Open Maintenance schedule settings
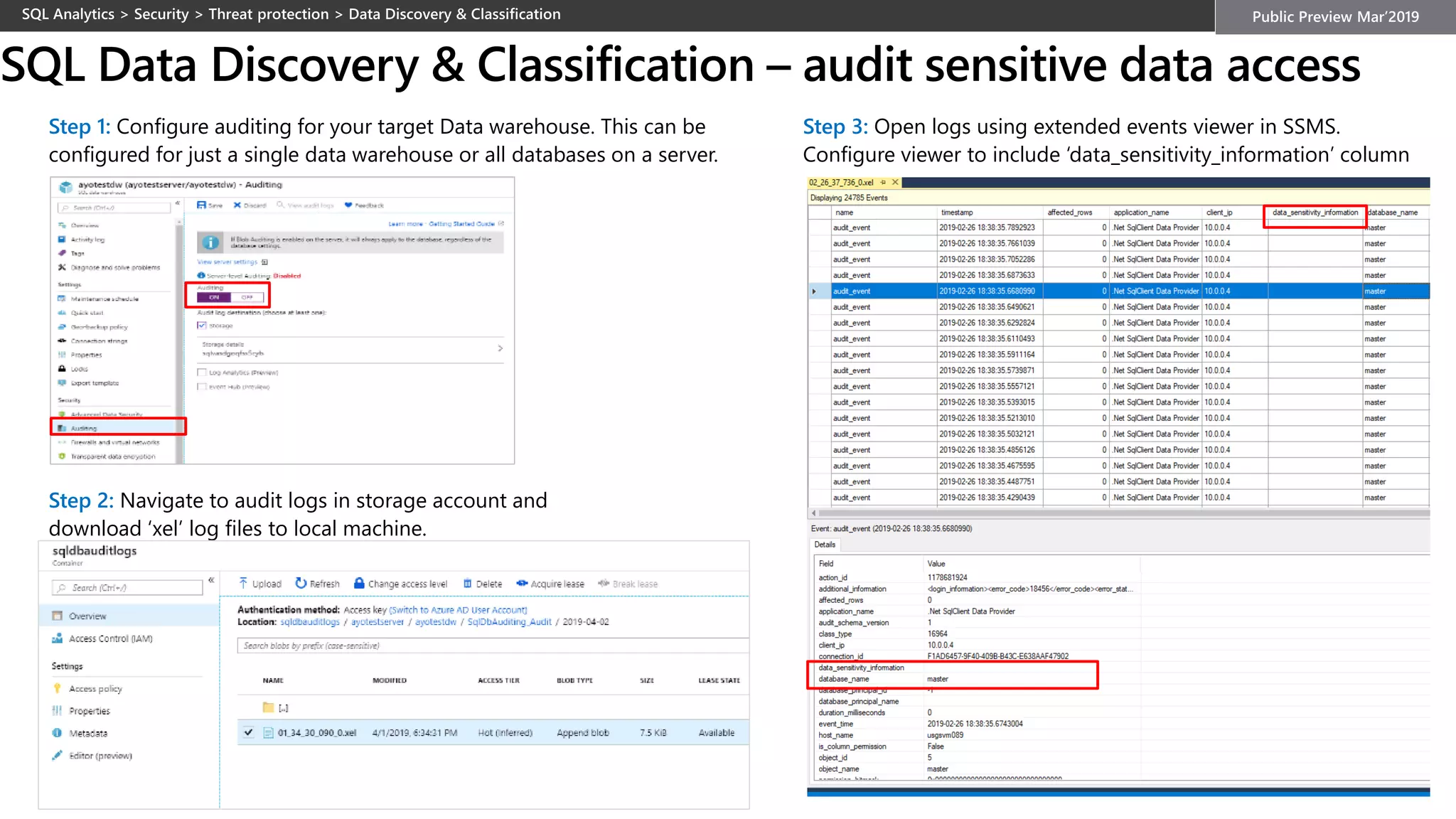The width and height of the screenshot is (1456, 819). (105, 299)
